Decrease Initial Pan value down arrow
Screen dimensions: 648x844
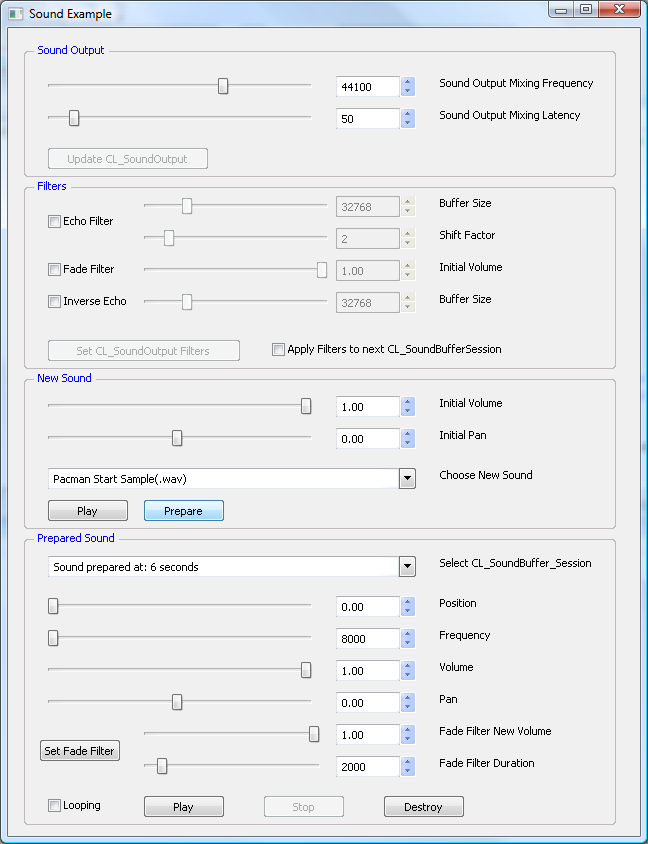click(x=407, y=443)
